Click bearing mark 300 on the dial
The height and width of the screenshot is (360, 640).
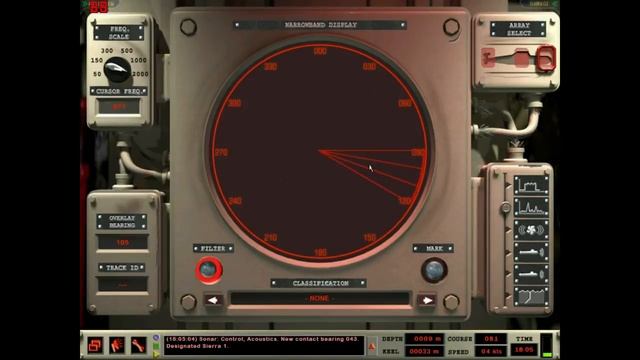tap(234, 103)
